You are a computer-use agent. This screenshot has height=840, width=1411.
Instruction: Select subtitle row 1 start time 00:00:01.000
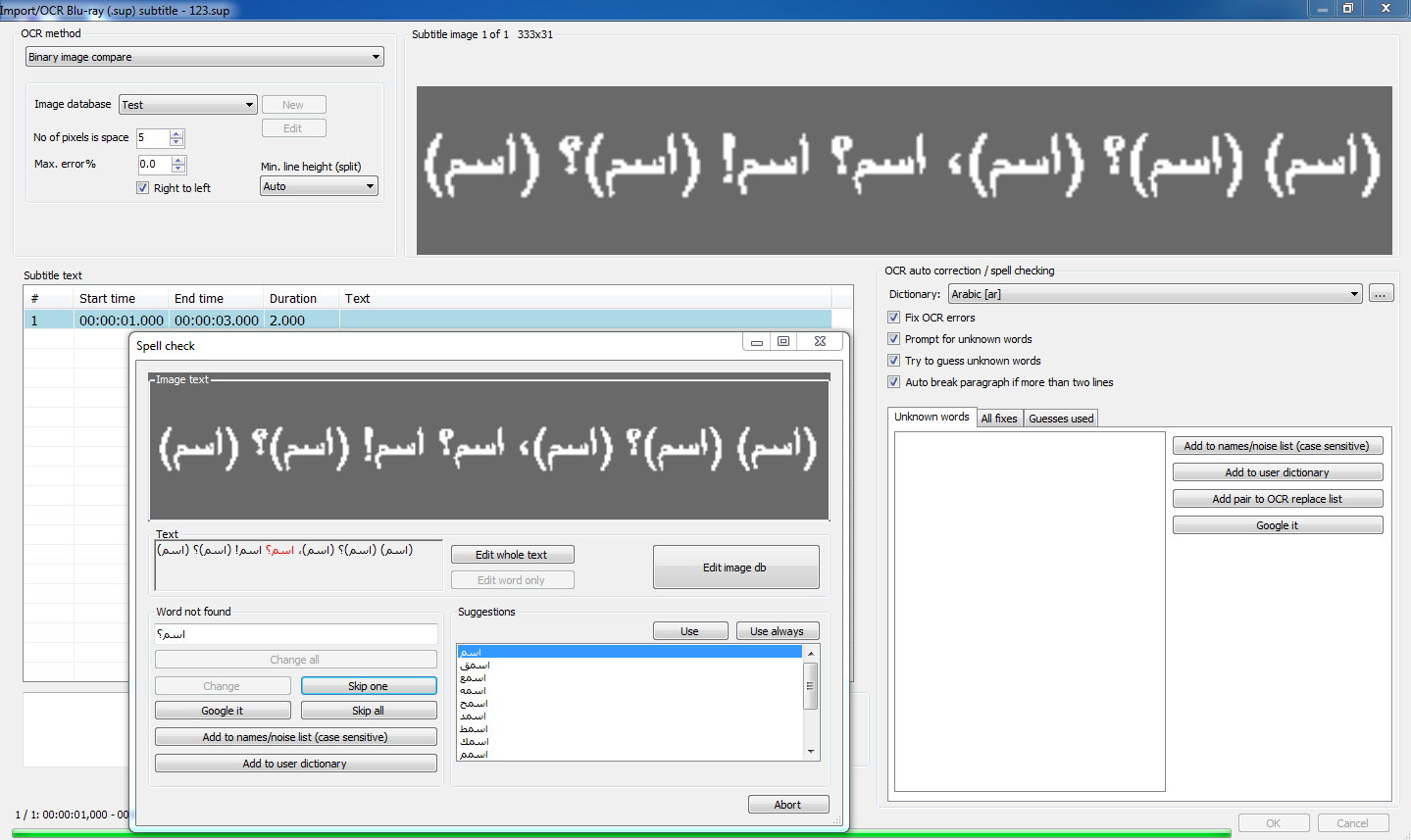point(122,321)
